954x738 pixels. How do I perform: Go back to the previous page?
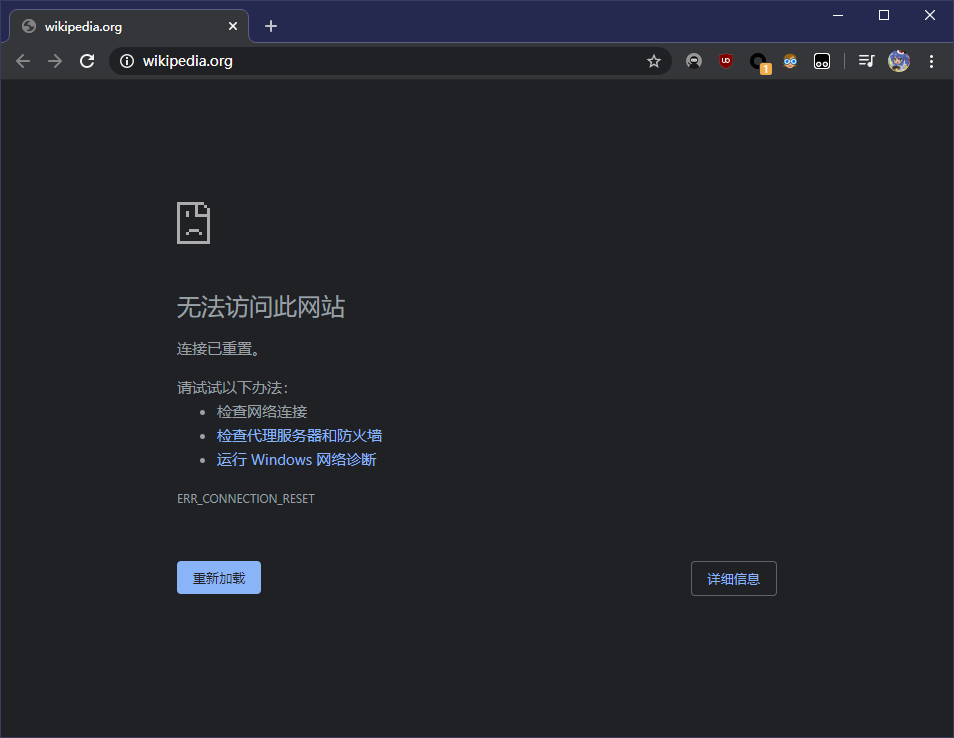[23, 61]
